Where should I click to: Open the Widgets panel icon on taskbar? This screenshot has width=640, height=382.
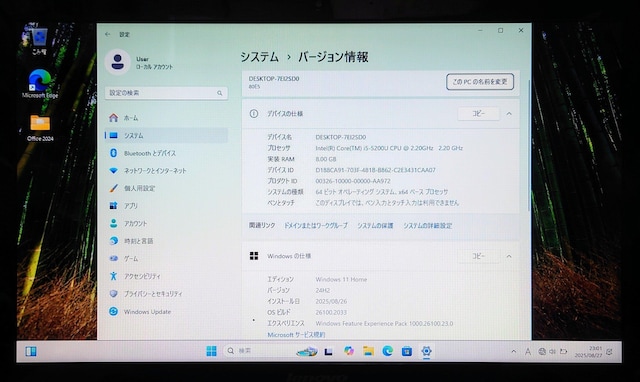tap(31, 351)
